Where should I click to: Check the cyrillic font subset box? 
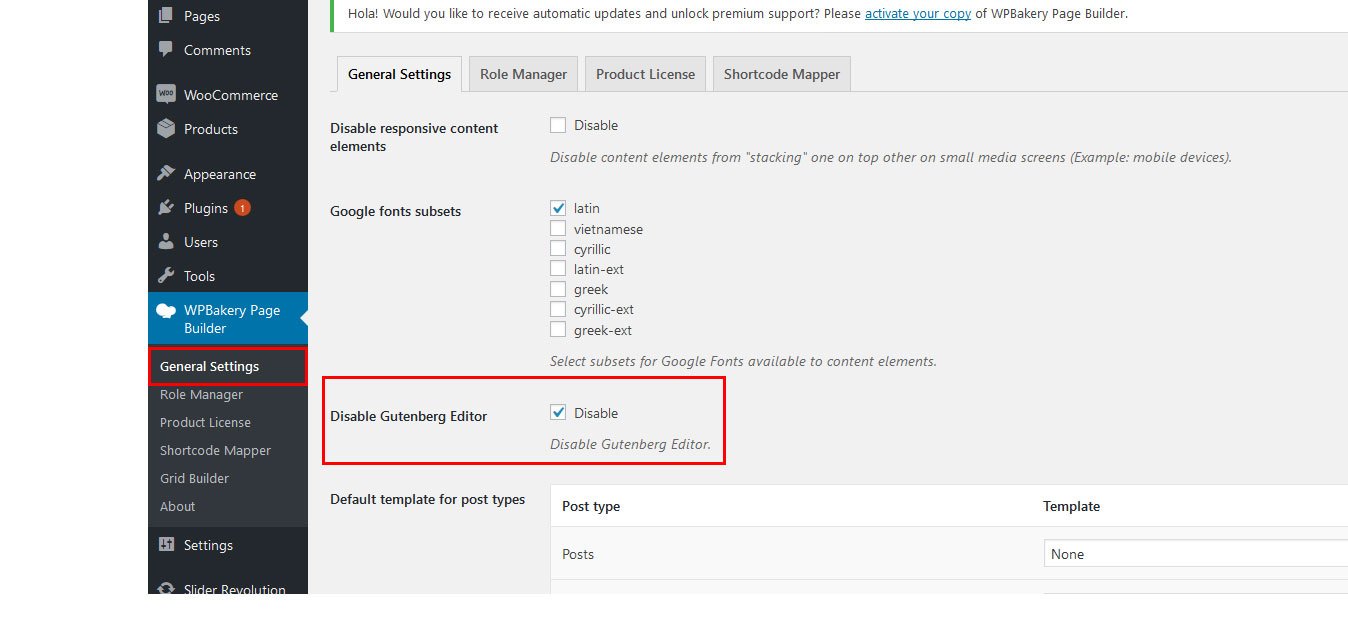click(x=558, y=249)
